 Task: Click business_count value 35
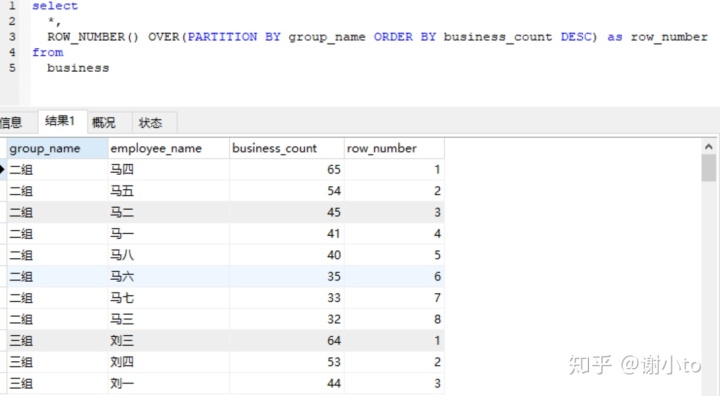(287, 276)
